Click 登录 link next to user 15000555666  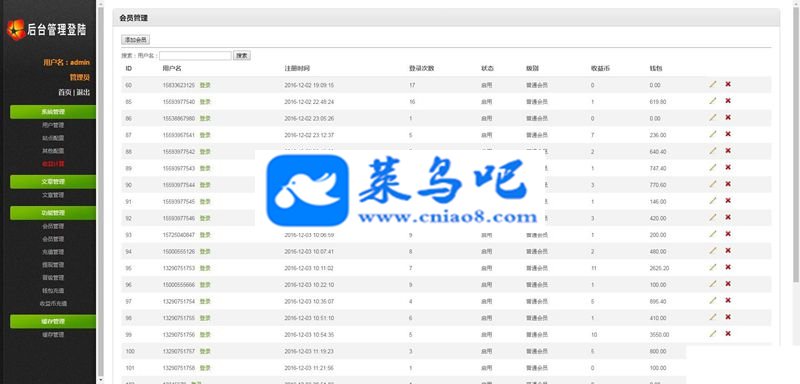pyautogui.click(x=205, y=285)
